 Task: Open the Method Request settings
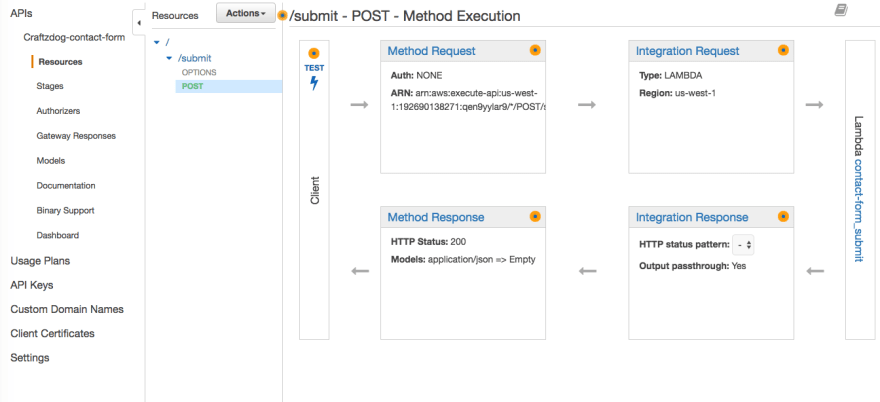(432, 51)
